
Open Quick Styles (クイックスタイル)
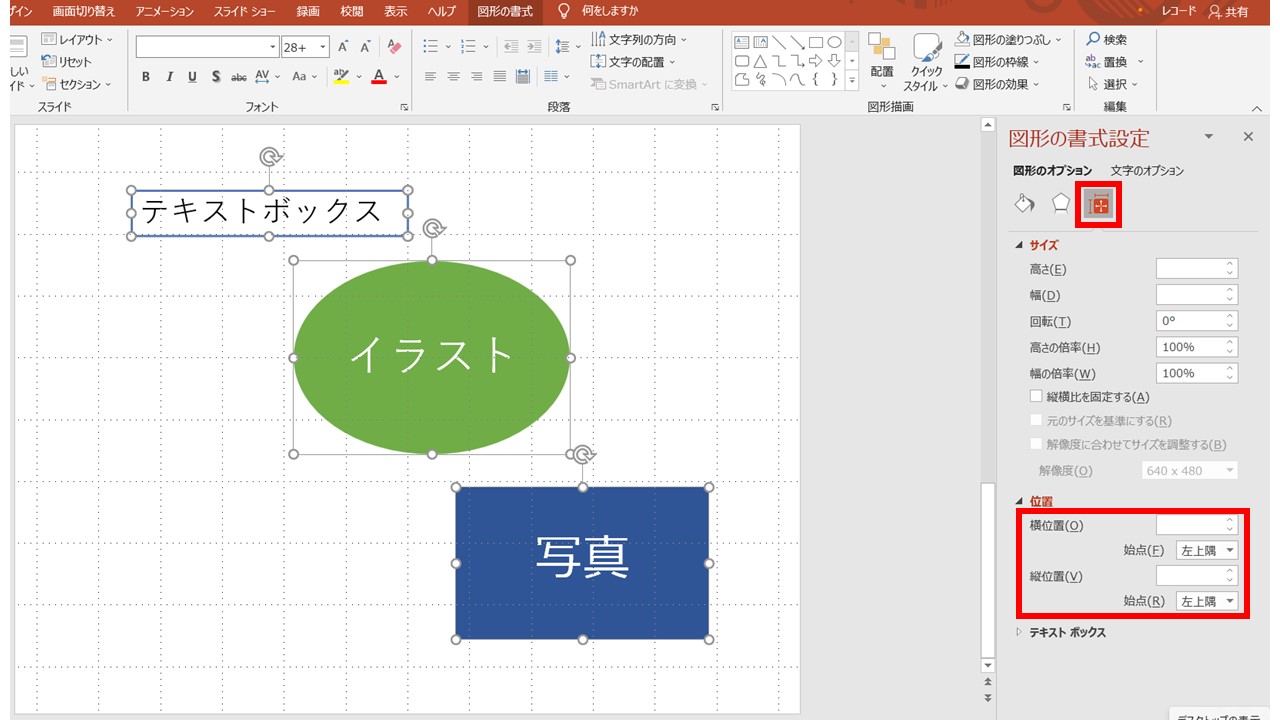tap(926, 62)
